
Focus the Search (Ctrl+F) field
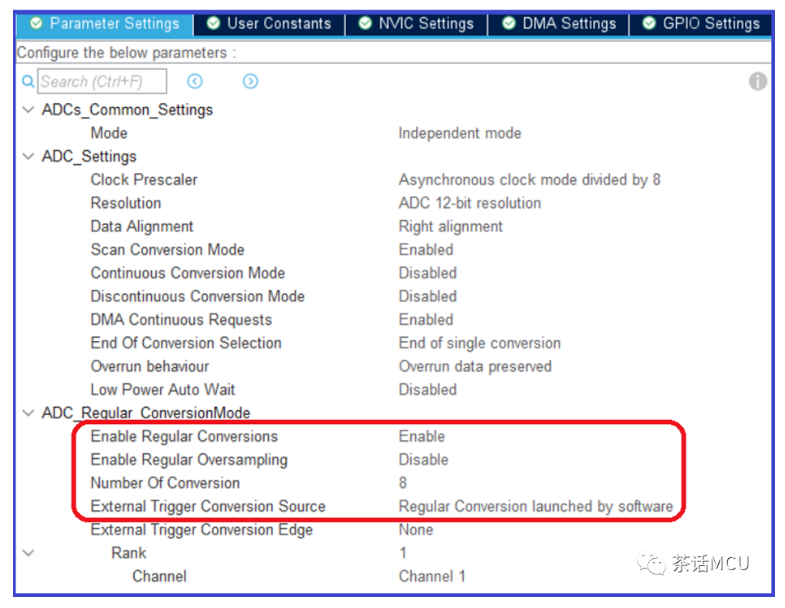click(102, 81)
